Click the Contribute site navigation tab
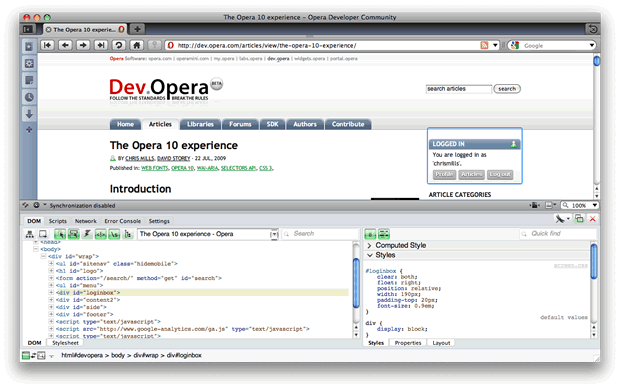The image size is (620, 389). click(348, 124)
